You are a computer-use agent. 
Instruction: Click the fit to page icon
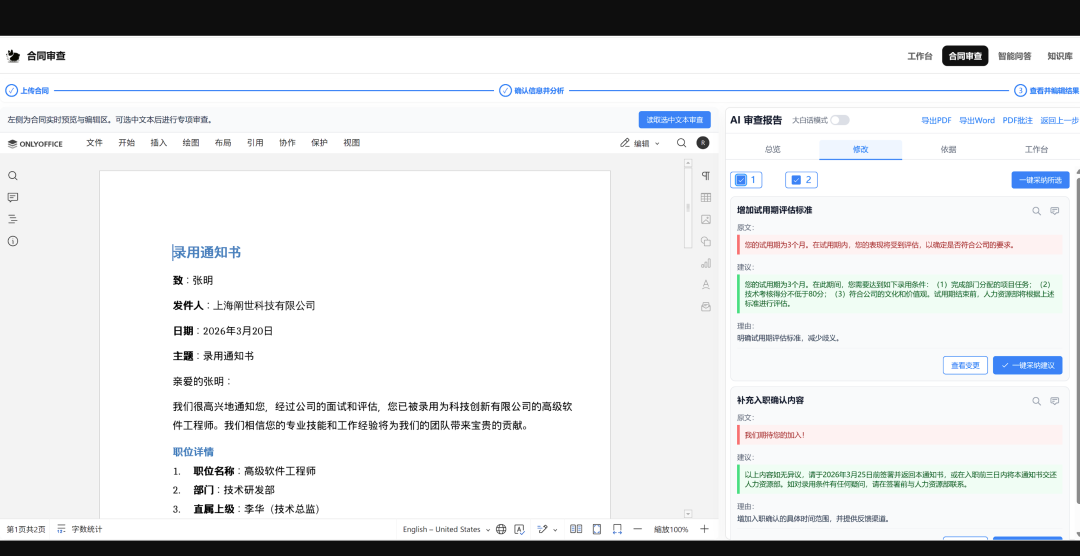(596, 529)
